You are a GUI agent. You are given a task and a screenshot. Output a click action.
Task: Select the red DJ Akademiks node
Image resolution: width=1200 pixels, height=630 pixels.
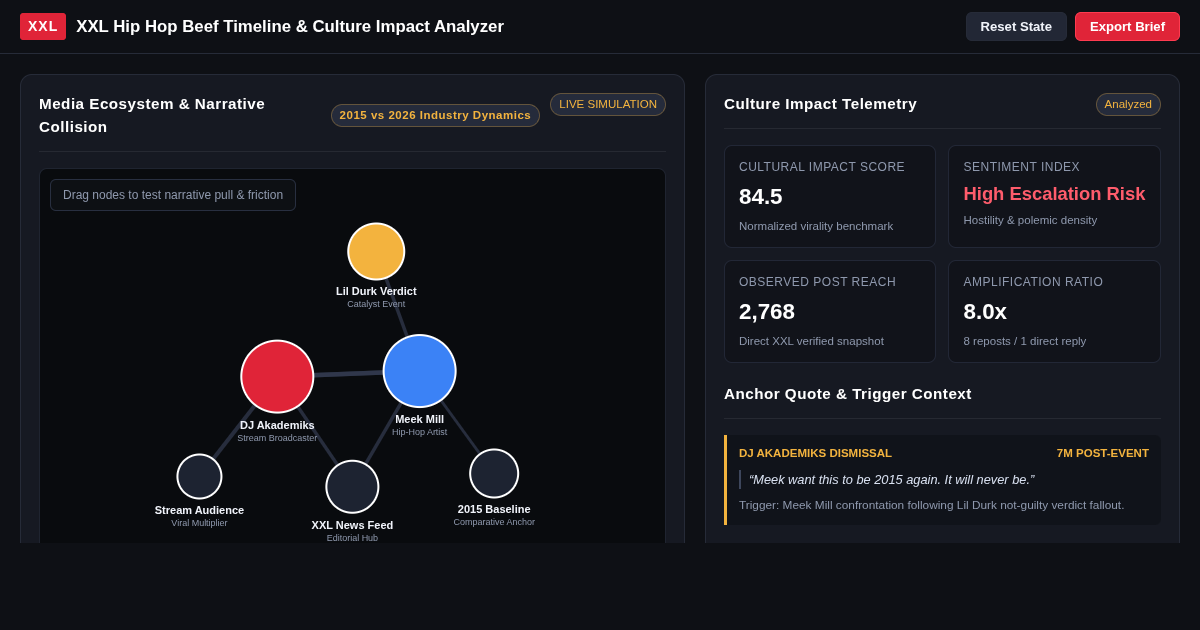(277, 376)
